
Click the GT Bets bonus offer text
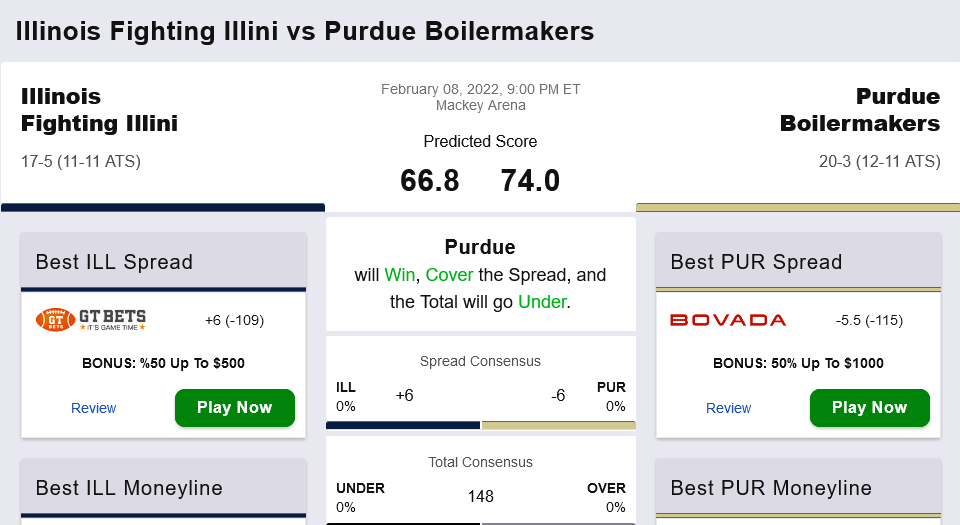point(163,363)
